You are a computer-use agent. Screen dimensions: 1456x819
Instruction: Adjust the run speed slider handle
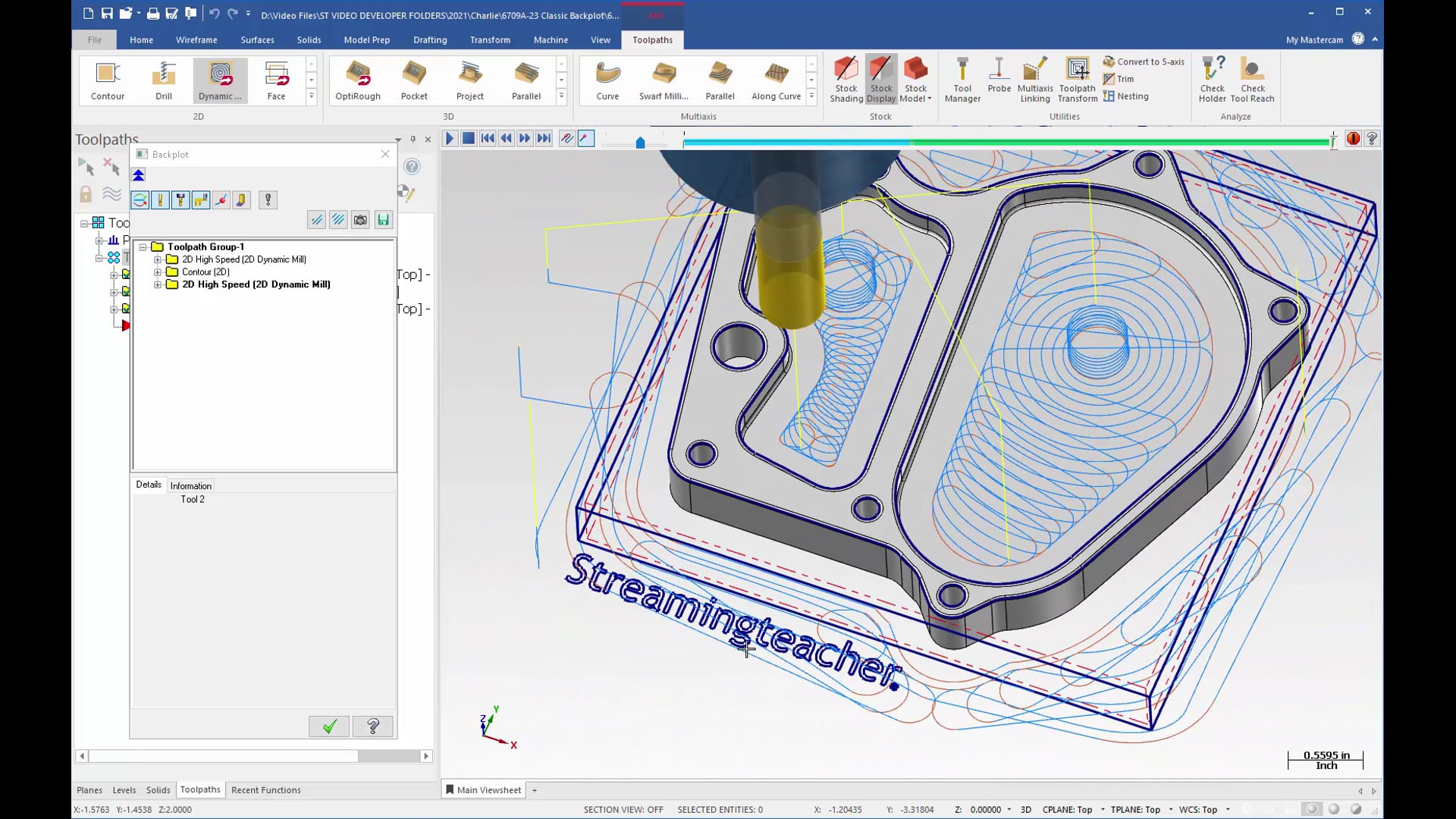(640, 143)
